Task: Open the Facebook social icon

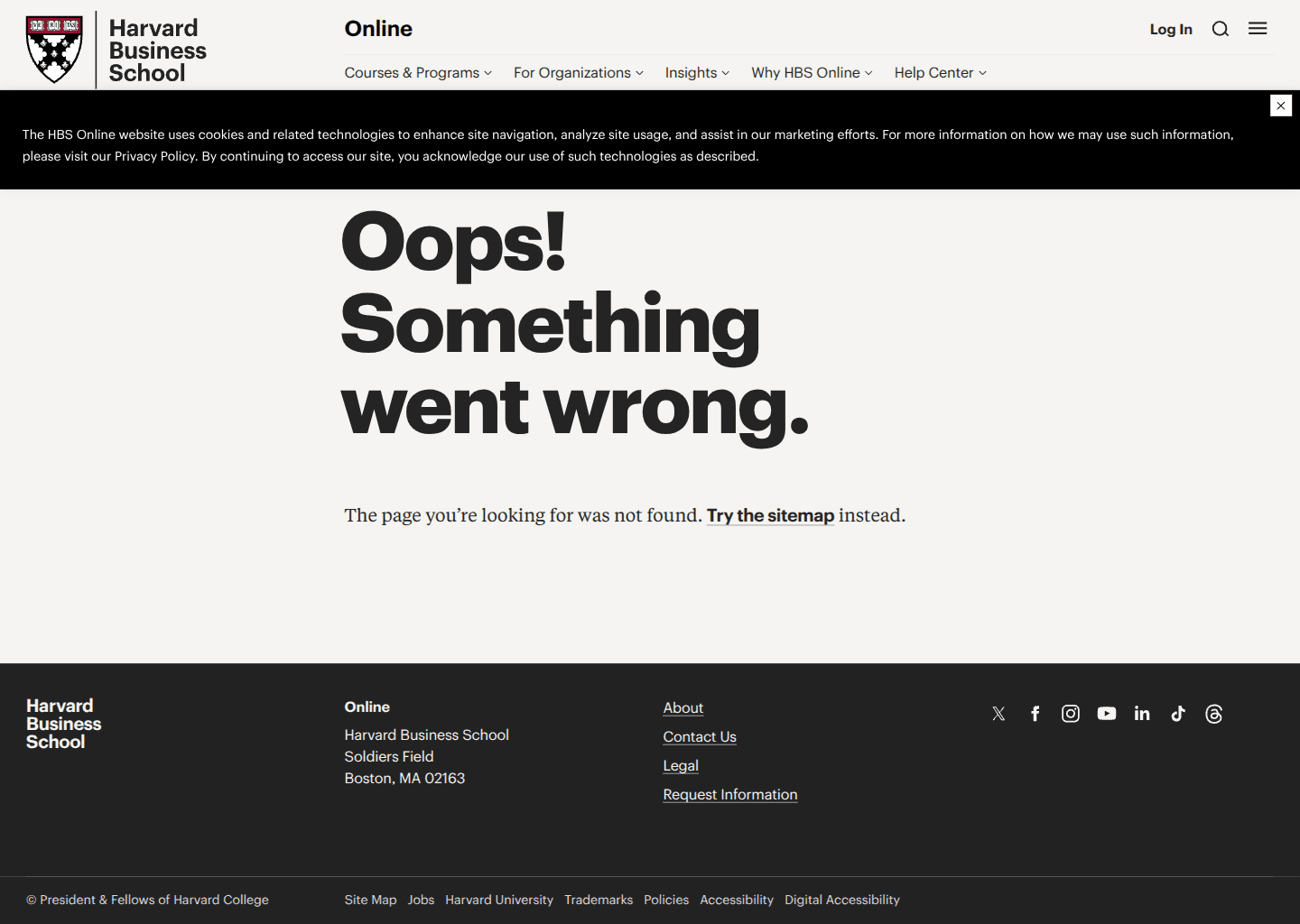Action: [x=1035, y=714]
